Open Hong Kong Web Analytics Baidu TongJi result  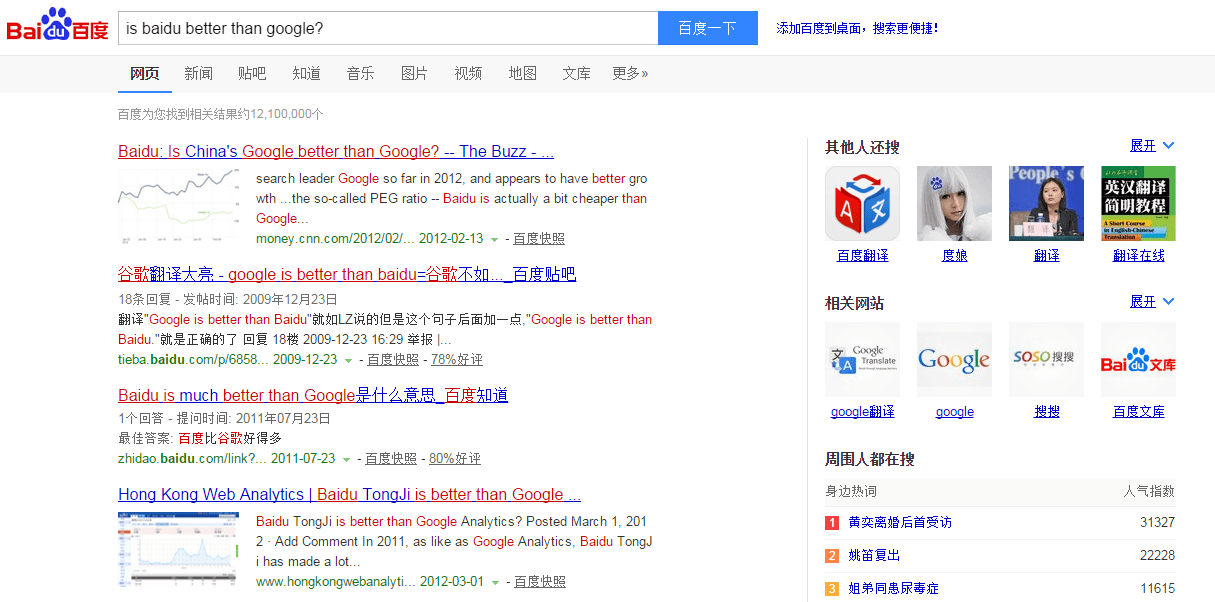pyautogui.click(x=349, y=494)
